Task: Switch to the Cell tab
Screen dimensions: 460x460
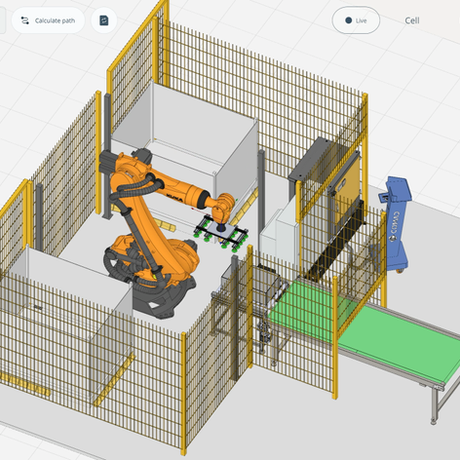Action: (412, 21)
